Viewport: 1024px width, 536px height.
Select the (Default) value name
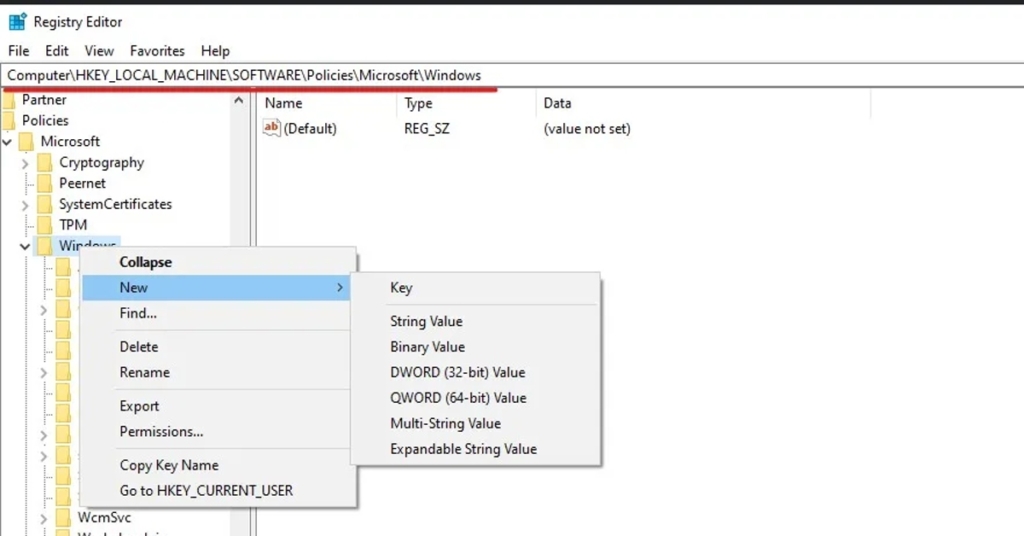pos(310,129)
